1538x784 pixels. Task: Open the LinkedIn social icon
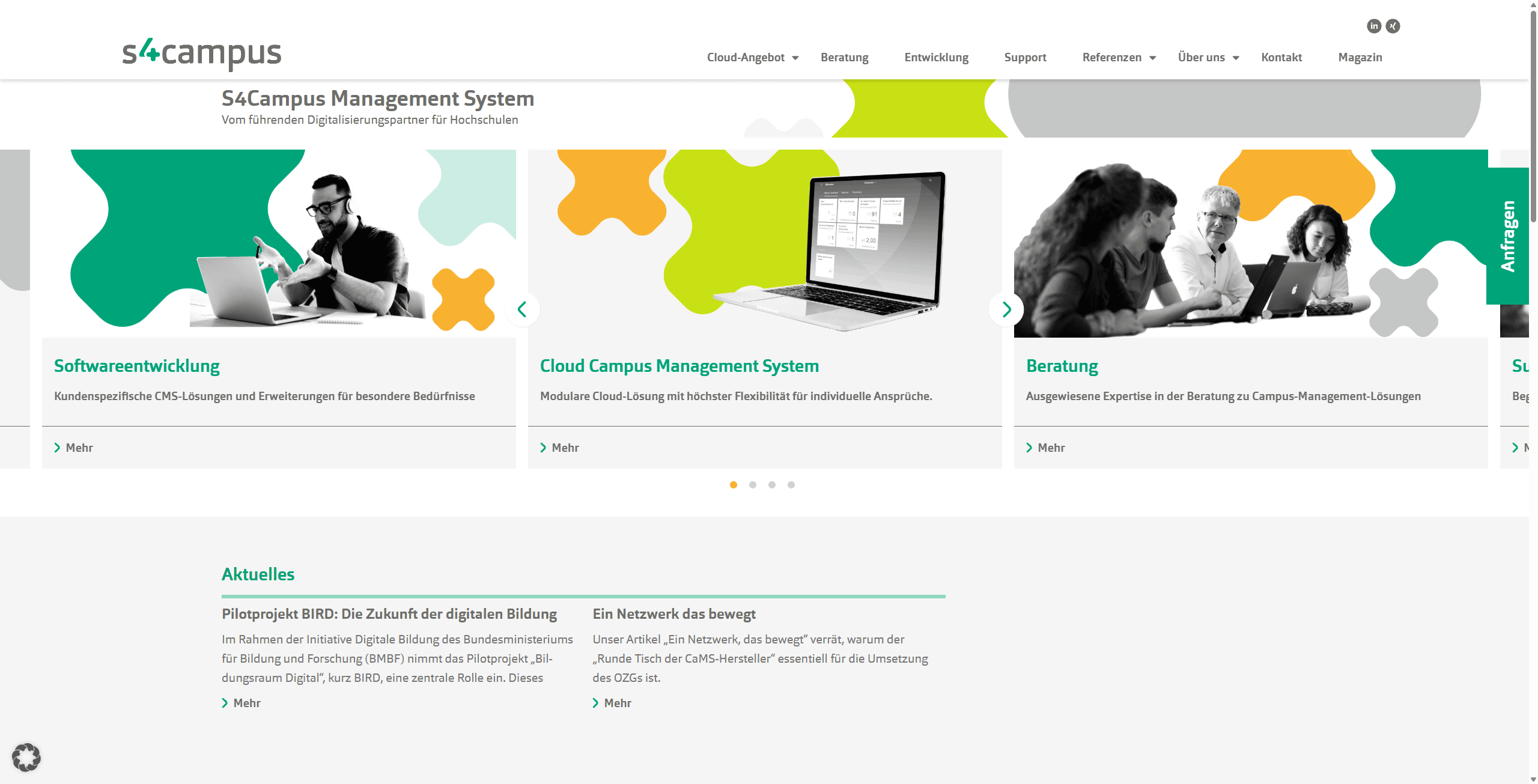(1374, 26)
